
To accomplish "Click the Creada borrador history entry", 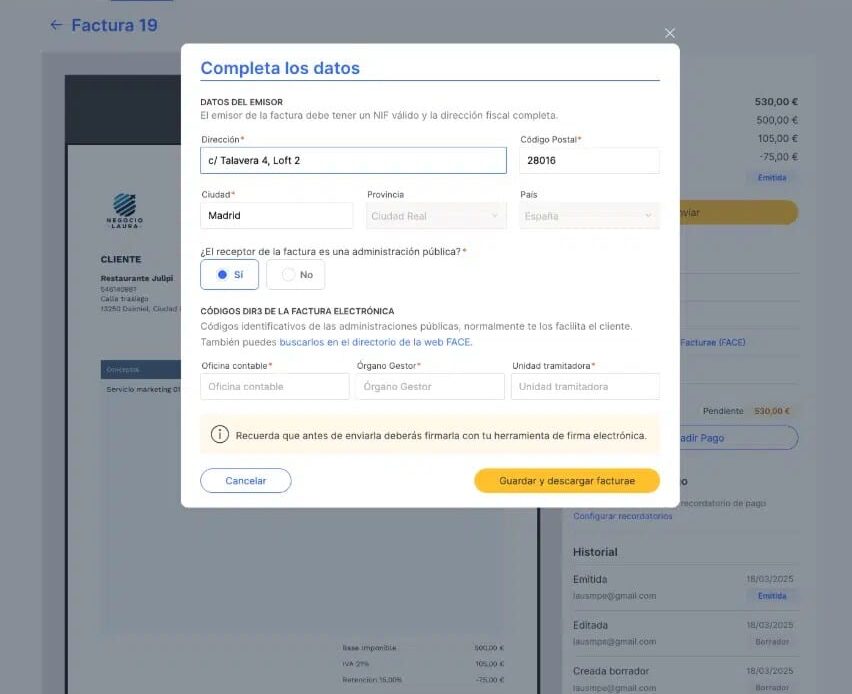I will (x=611, y=671).
